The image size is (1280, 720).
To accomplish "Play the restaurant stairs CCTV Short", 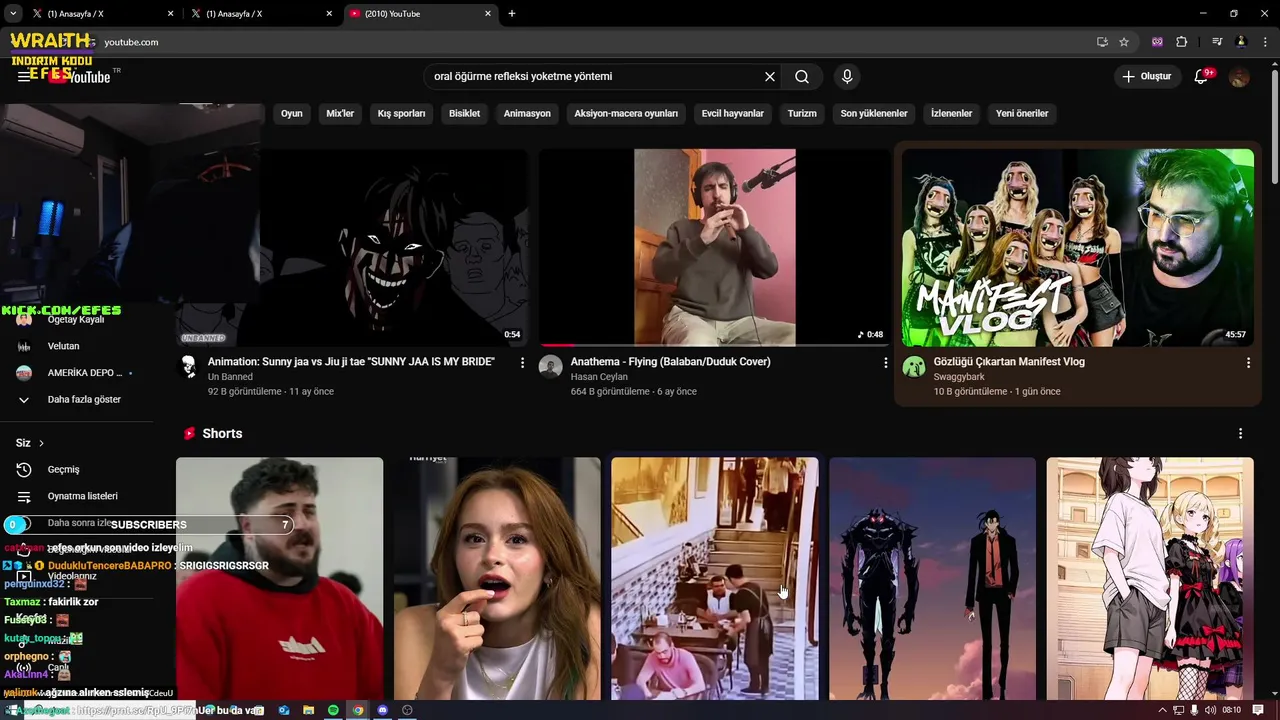I will click(715, 579).
